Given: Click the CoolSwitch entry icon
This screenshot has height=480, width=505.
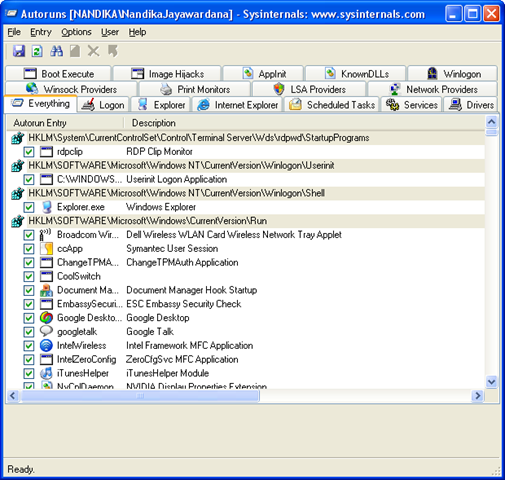Looking at the screenshot, I should click(46, 276).
